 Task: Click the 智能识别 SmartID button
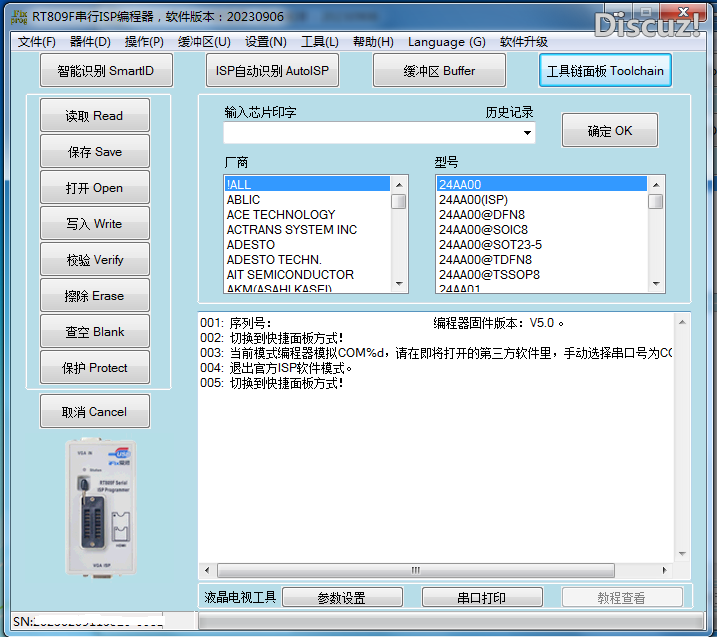[x=106, y=70]
